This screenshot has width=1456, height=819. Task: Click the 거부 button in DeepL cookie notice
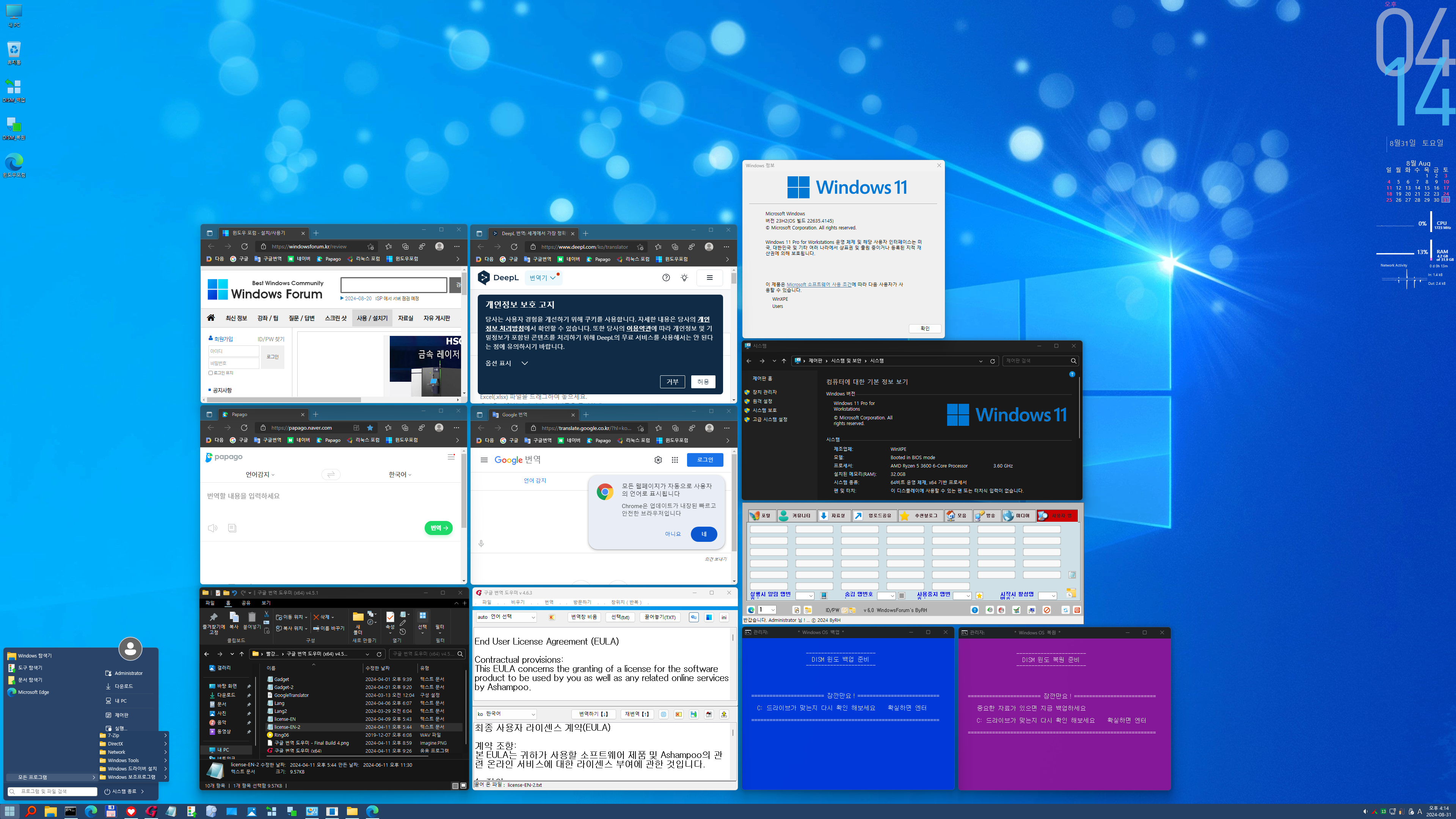tap(672, 382)
